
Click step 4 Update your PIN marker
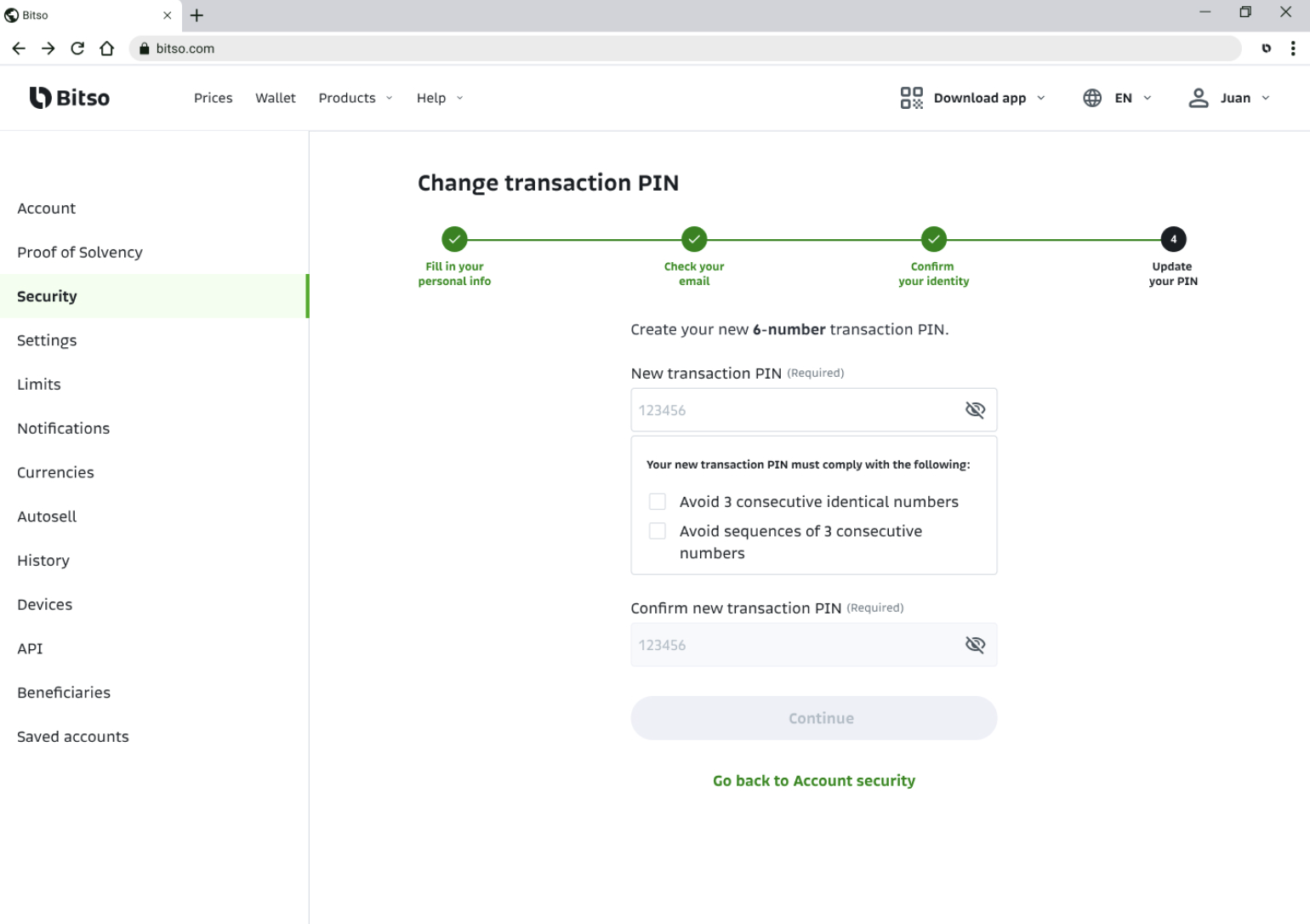tap(1173, 239)
